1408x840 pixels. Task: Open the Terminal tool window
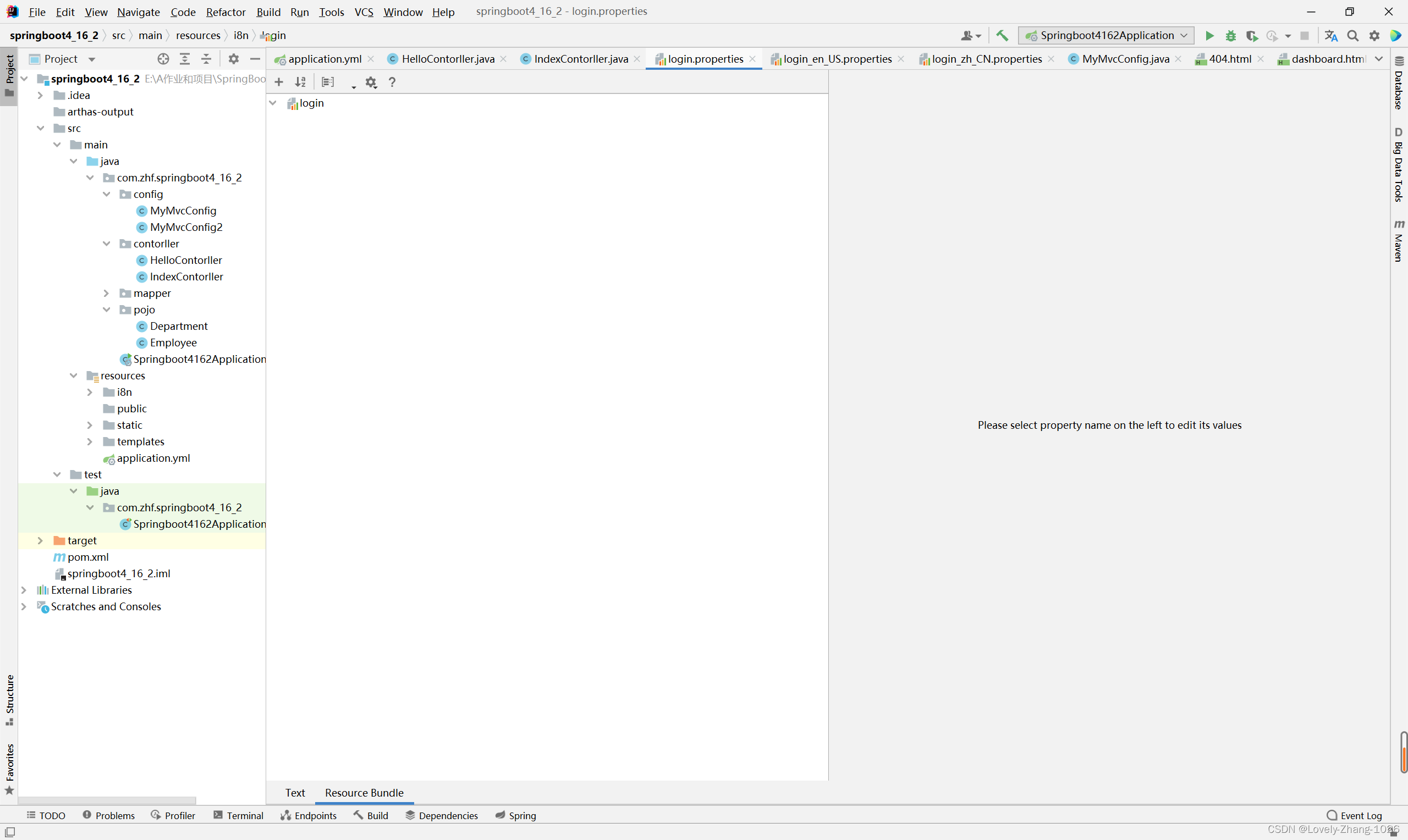238,815
